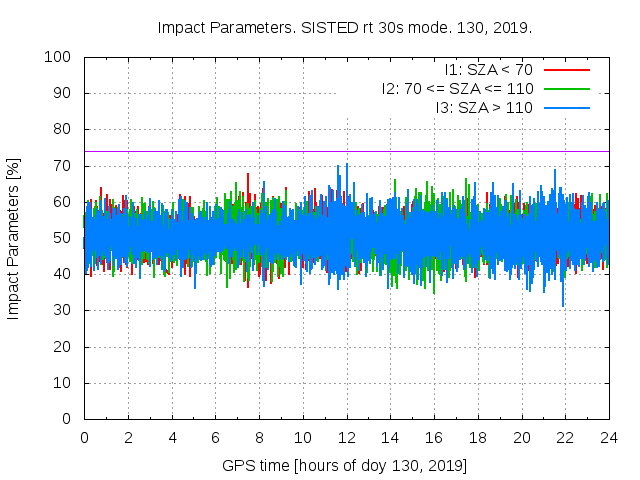Click the 12 tick label on x-axis
Viewport: 640px width, 480px height.
point(346,437)
